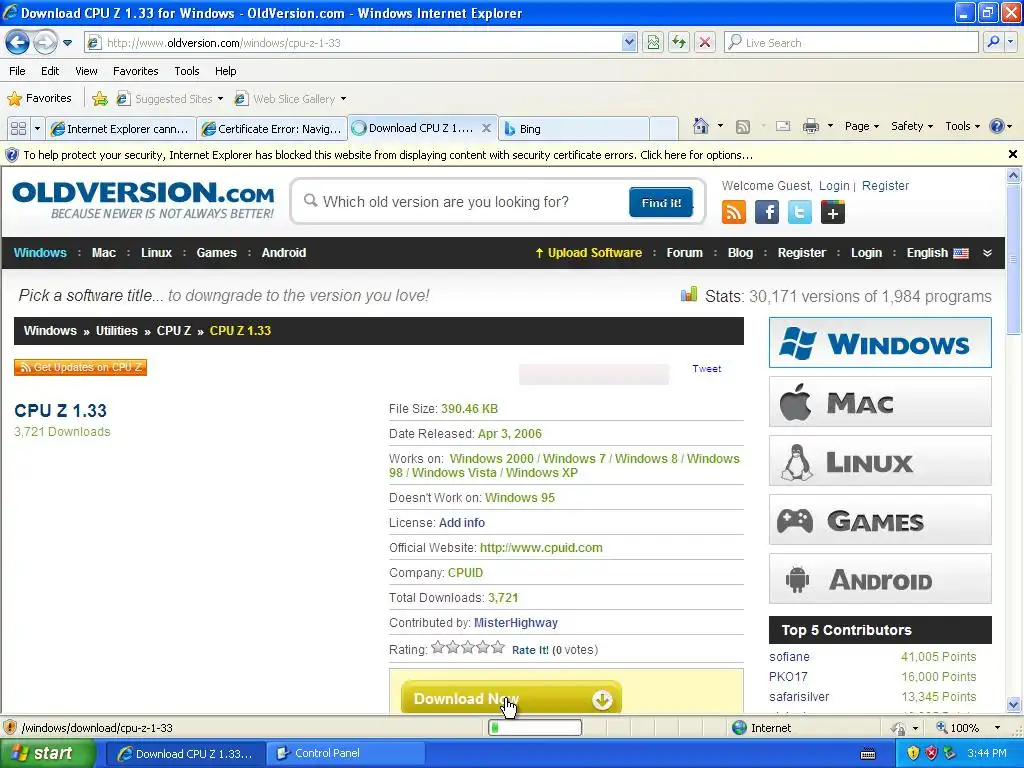Open the Tools menu in menu bar
The image size is (1024, 768).
coord(187,71)
